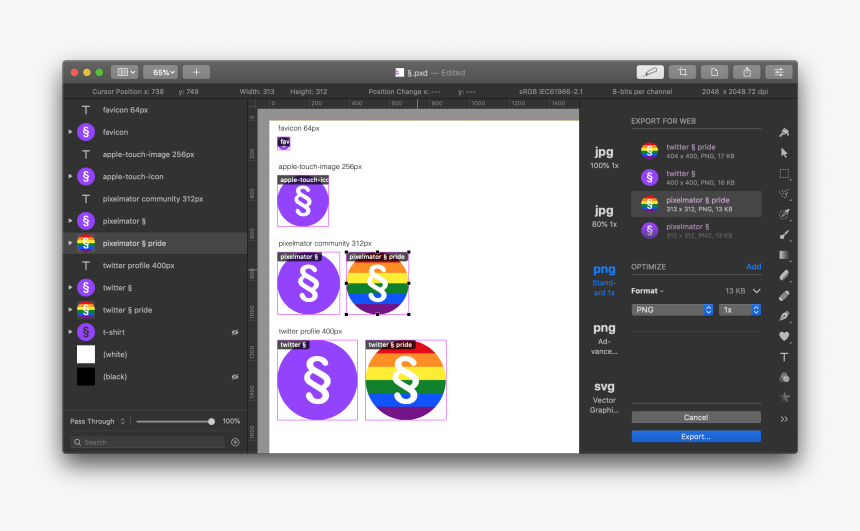The image size is (860, 531).
Task: Show the hidden t-shirt layer
Action: point(235,332)
